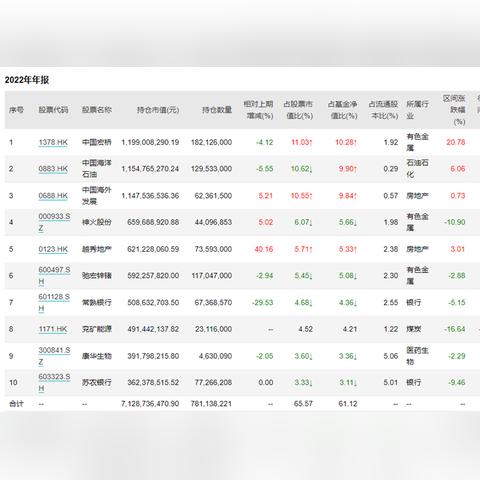Open stock code link 0123.HK
Image resolution: width=480 pixels, height=480 pixels.
coord(53,249)
